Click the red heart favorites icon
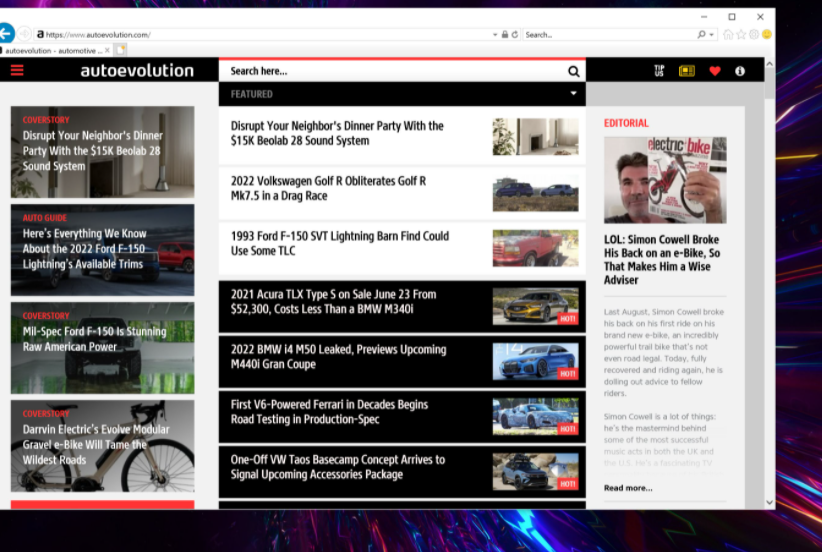Image resolution: width=822 pixels, height=552 pixels. [714, 71]
